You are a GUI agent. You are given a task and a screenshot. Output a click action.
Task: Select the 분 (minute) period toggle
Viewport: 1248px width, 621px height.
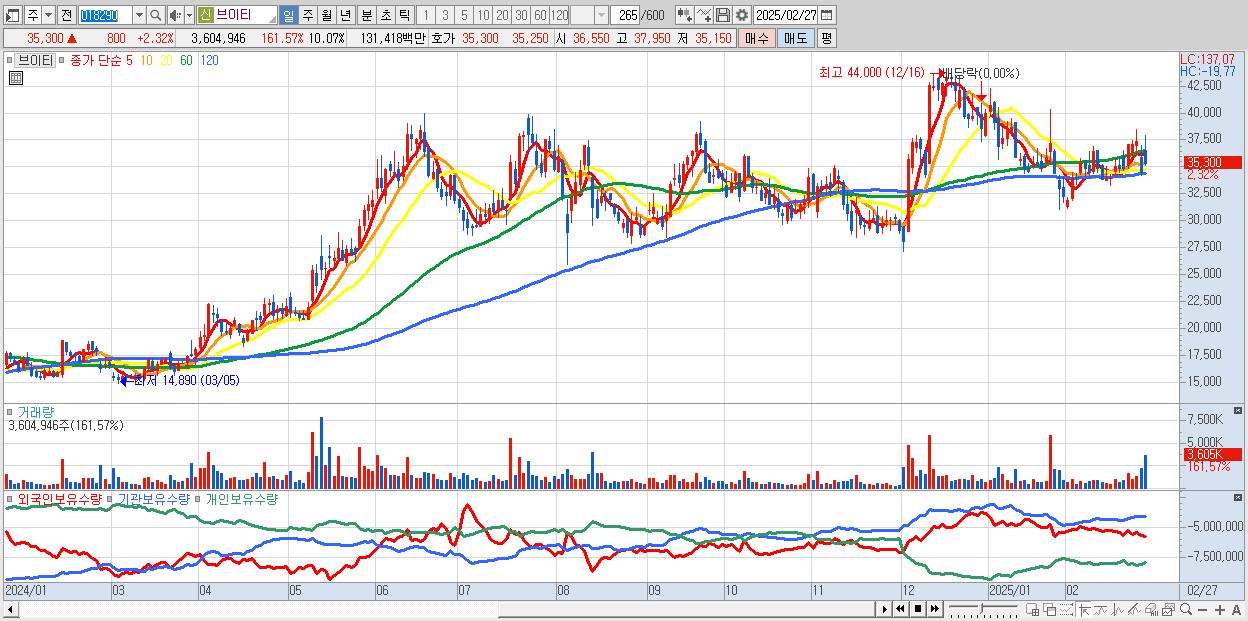click(x=366, y=15)
